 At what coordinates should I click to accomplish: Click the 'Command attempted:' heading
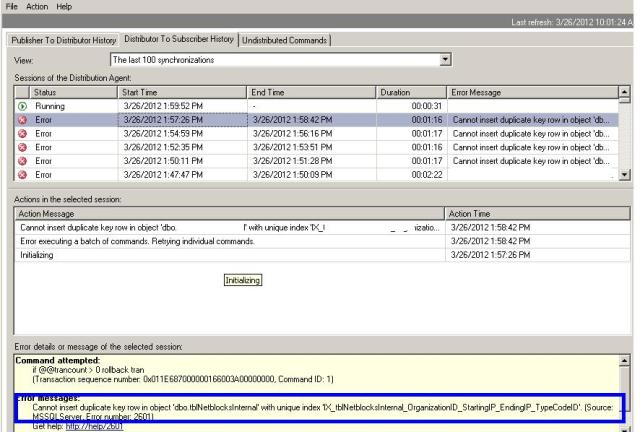(58, 360)
